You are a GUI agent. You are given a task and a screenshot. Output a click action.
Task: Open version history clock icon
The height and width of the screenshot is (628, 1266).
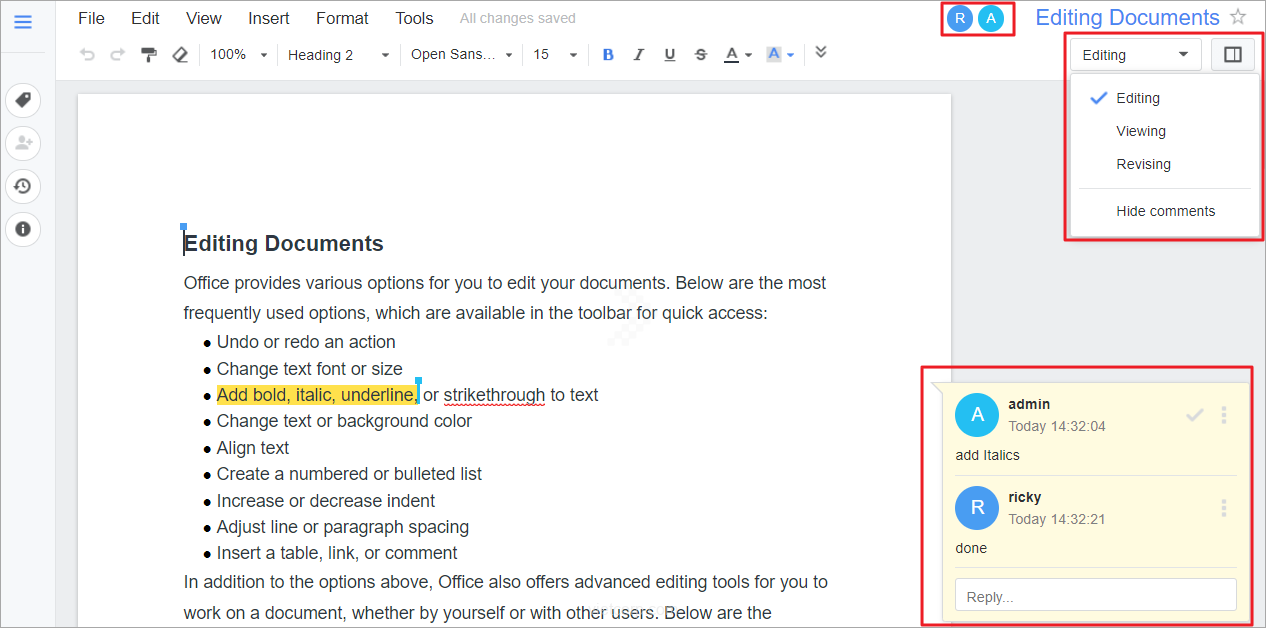(23, 186)
